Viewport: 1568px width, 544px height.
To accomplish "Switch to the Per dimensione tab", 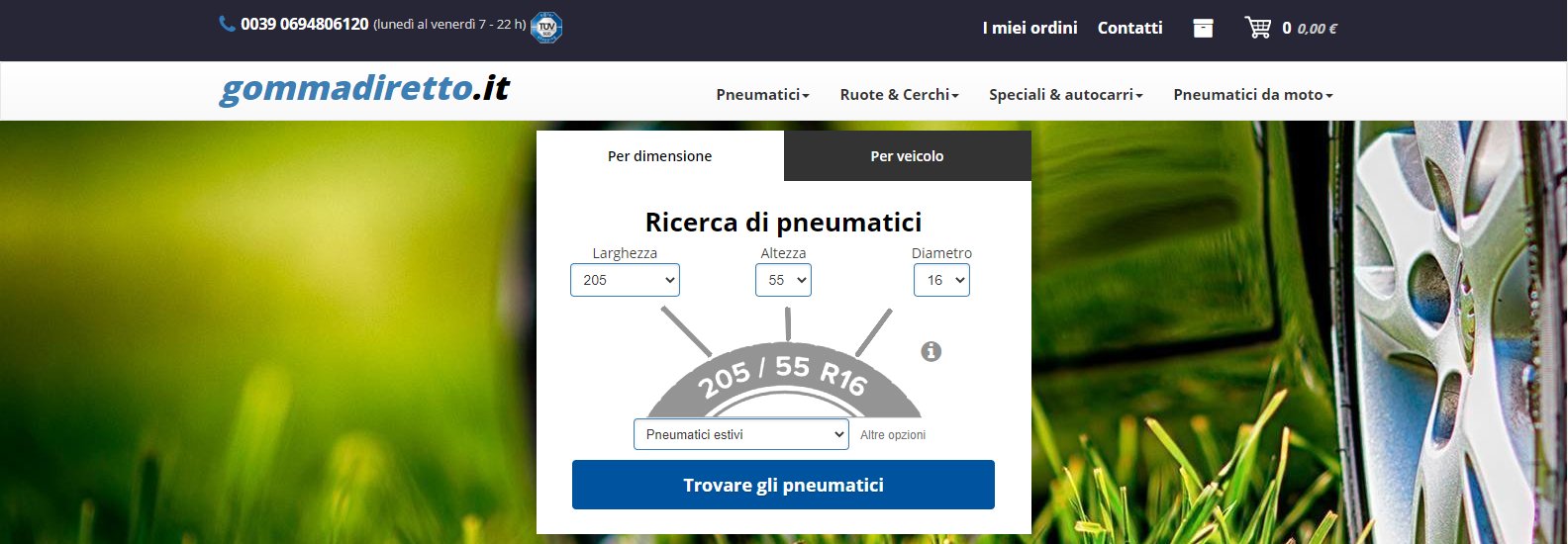I will [660, 156].
